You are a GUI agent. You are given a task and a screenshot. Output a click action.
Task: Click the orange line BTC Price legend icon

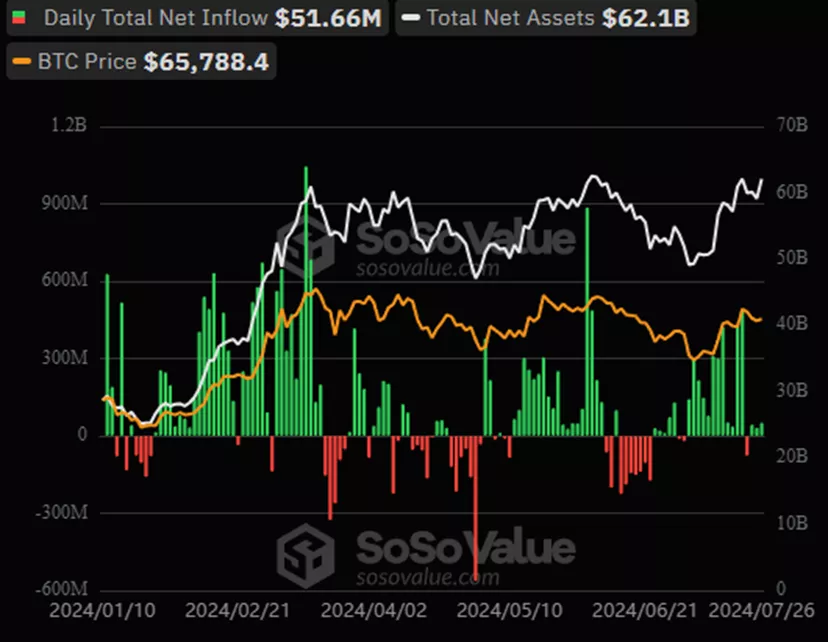pyautogui.click(x=21, y=62)
